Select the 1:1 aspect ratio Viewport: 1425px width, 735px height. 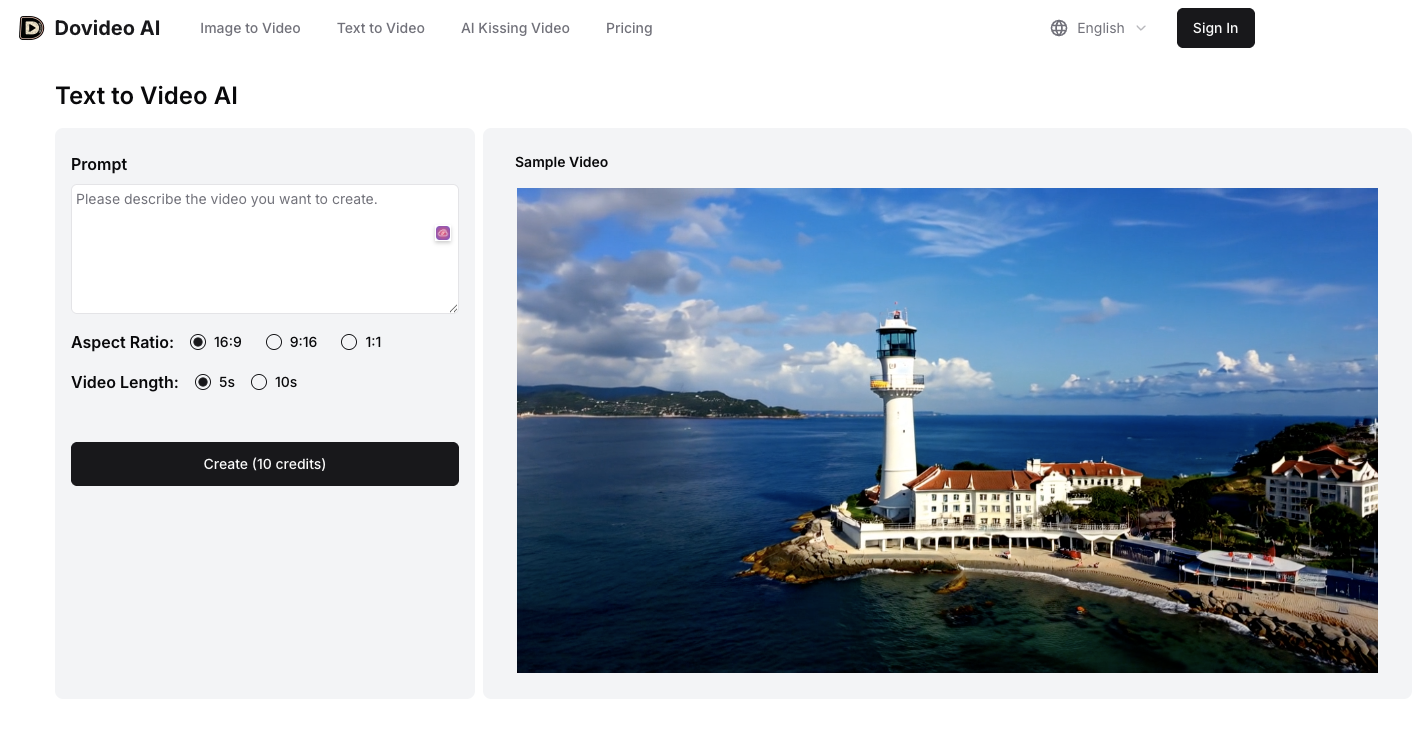tap(349, 342)
